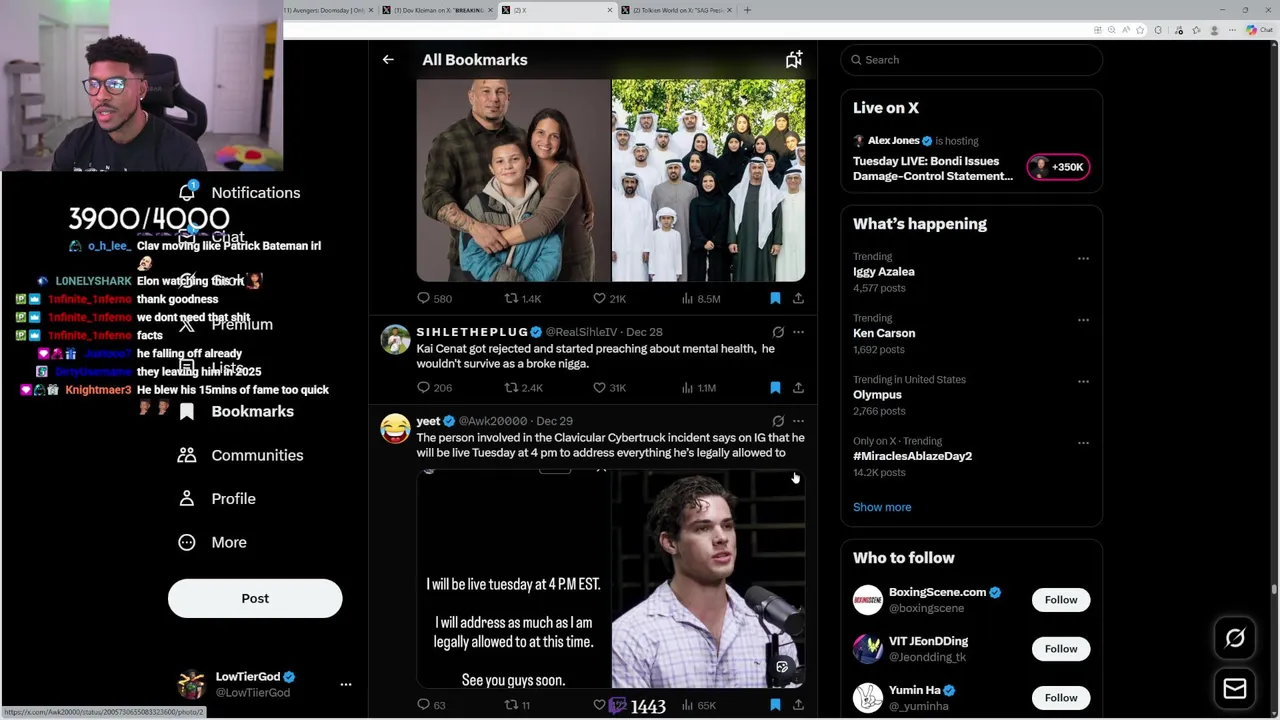Open the group in white robes photo

(708, 181)
